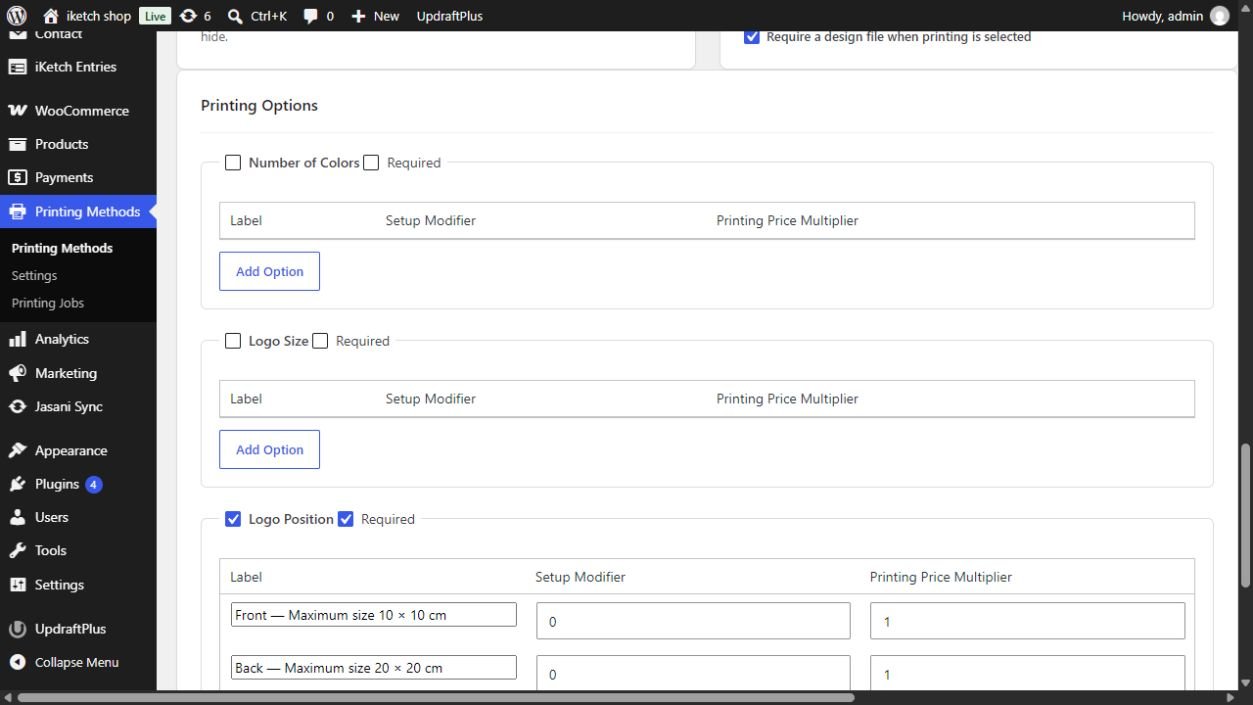Click the Payments dollar icon

(x=17, y=178)
